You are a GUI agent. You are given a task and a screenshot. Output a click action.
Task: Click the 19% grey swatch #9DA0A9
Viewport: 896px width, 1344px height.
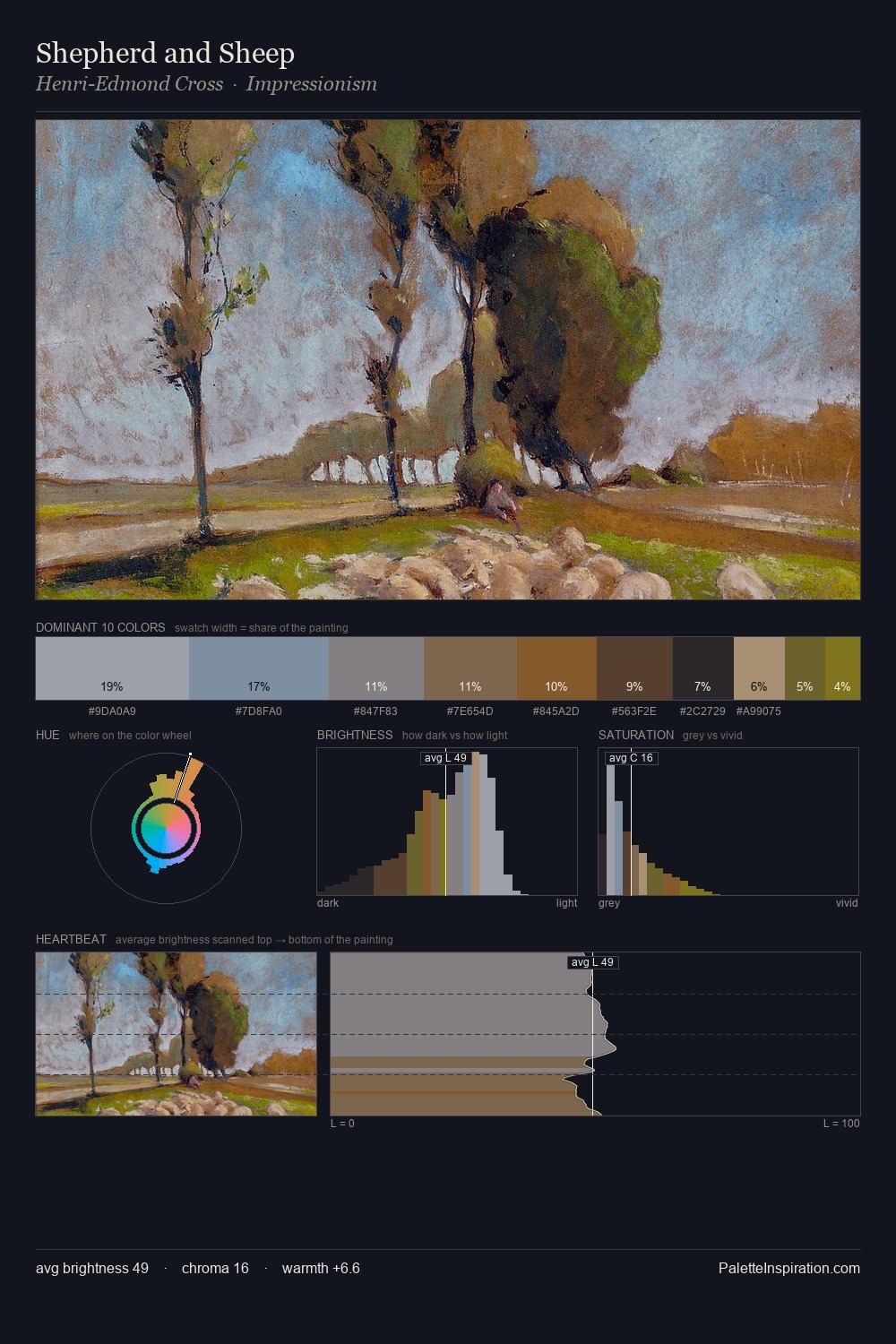(112, 668)
